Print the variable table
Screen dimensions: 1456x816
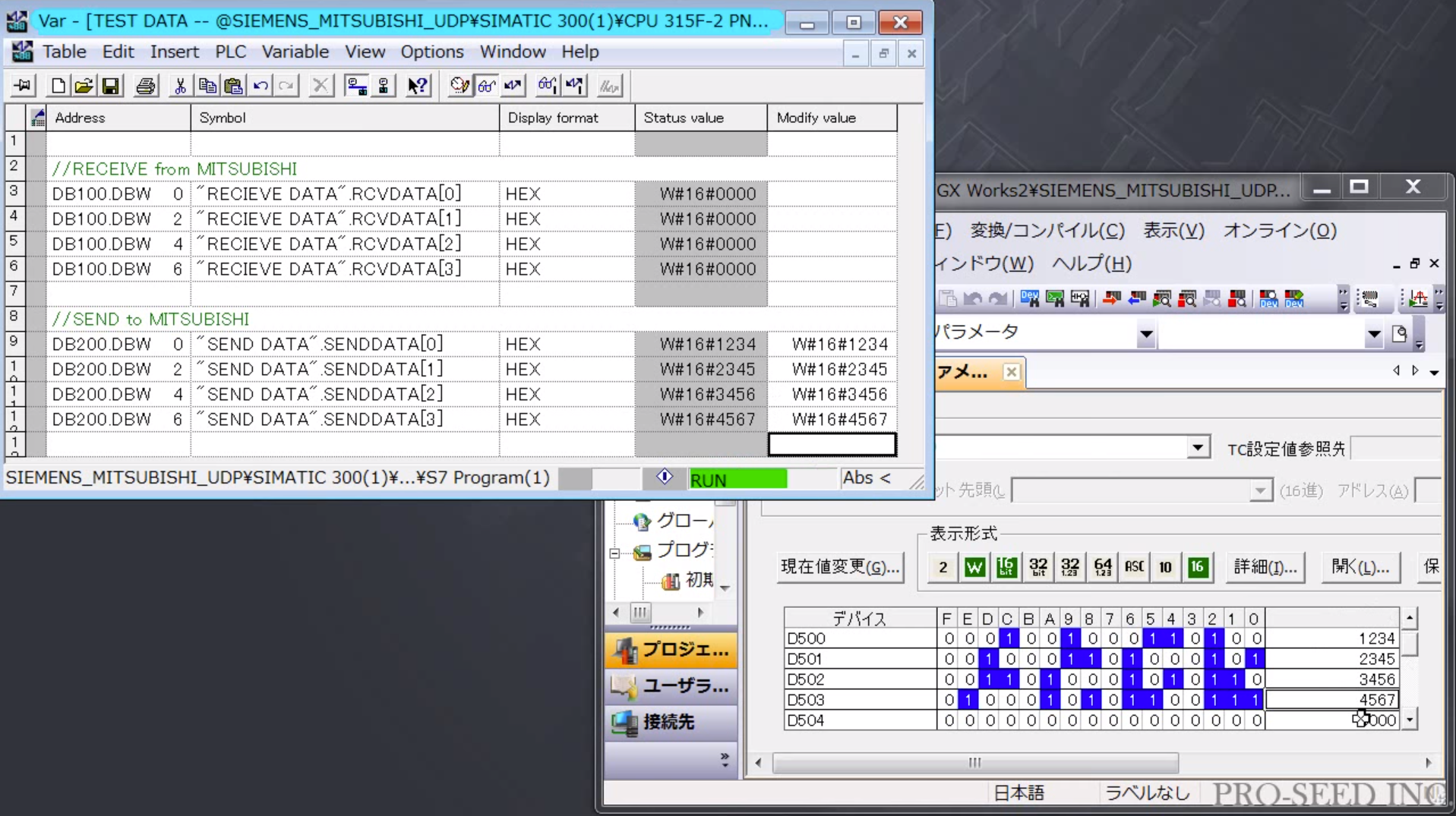click(146, 86)
